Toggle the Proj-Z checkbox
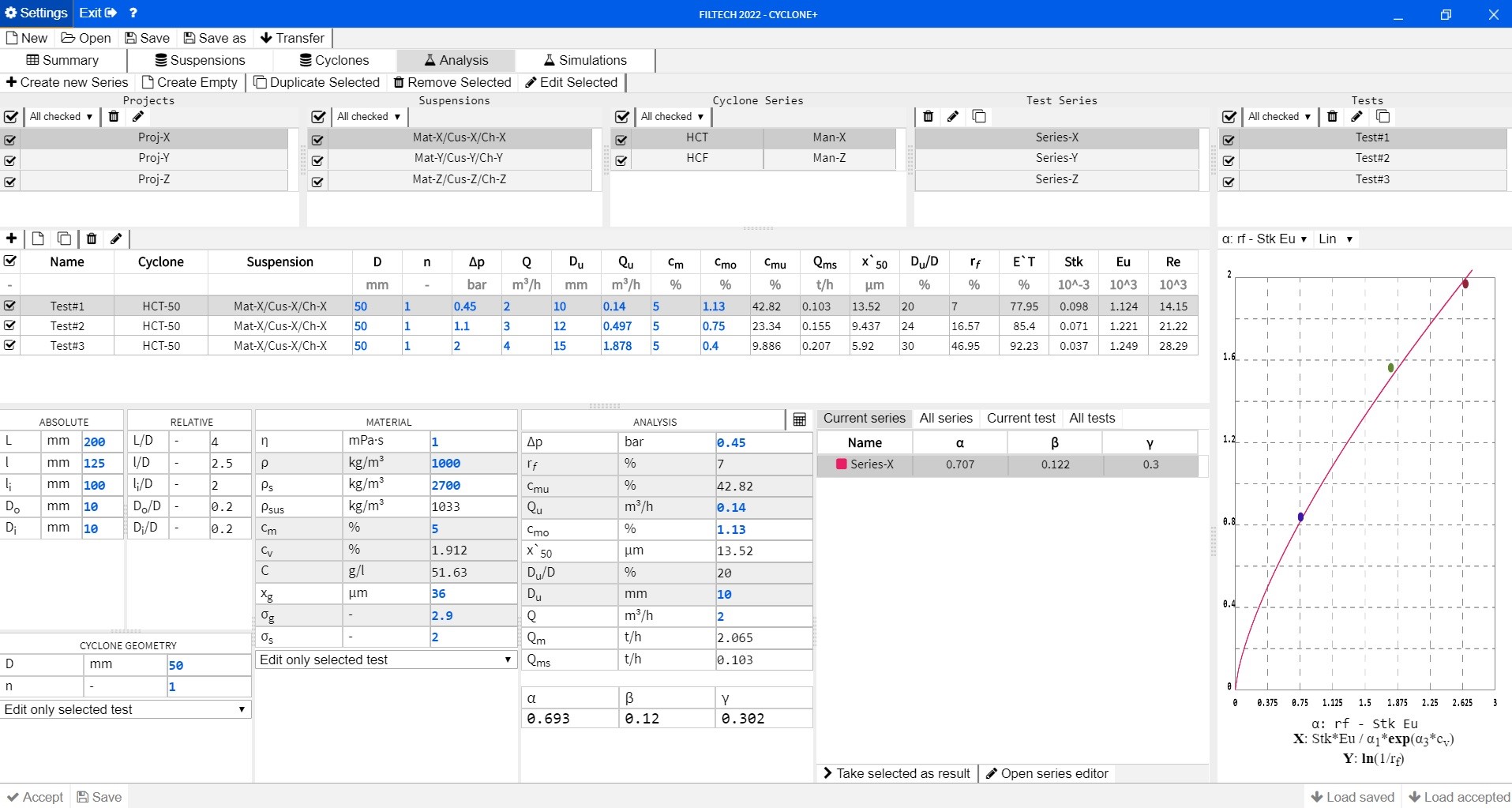The width and height of the screenshot is (1512, 808). pyautogui.click(x=10, y=182)
